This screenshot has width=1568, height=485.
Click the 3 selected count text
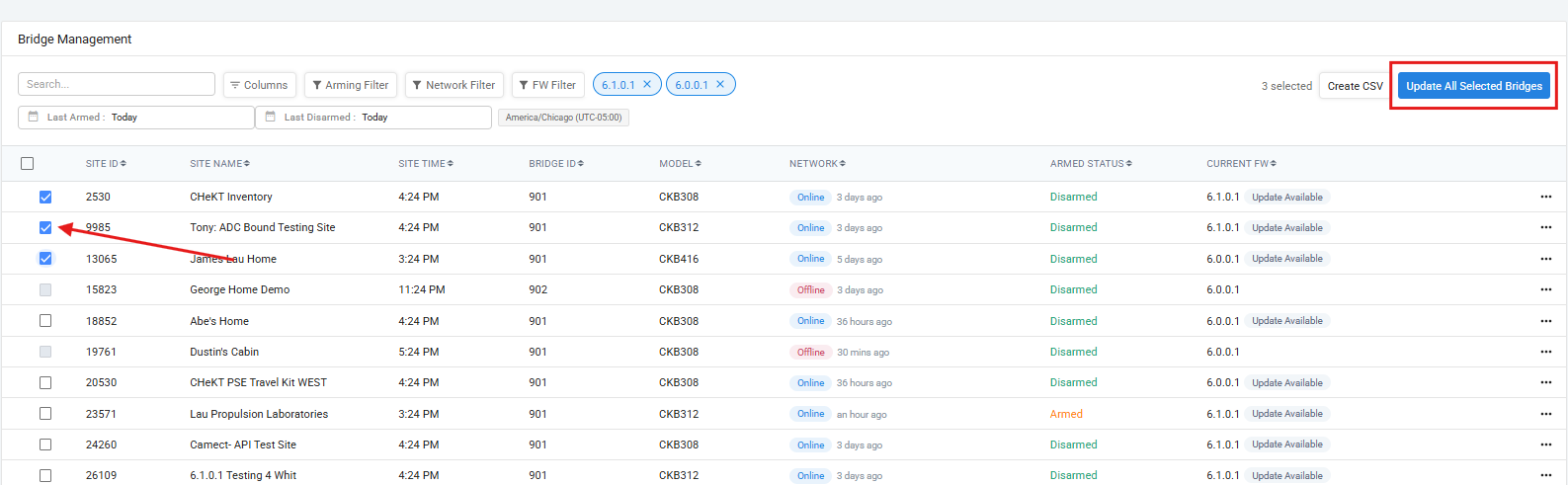pyautogui.click(x=1286, y=86)
